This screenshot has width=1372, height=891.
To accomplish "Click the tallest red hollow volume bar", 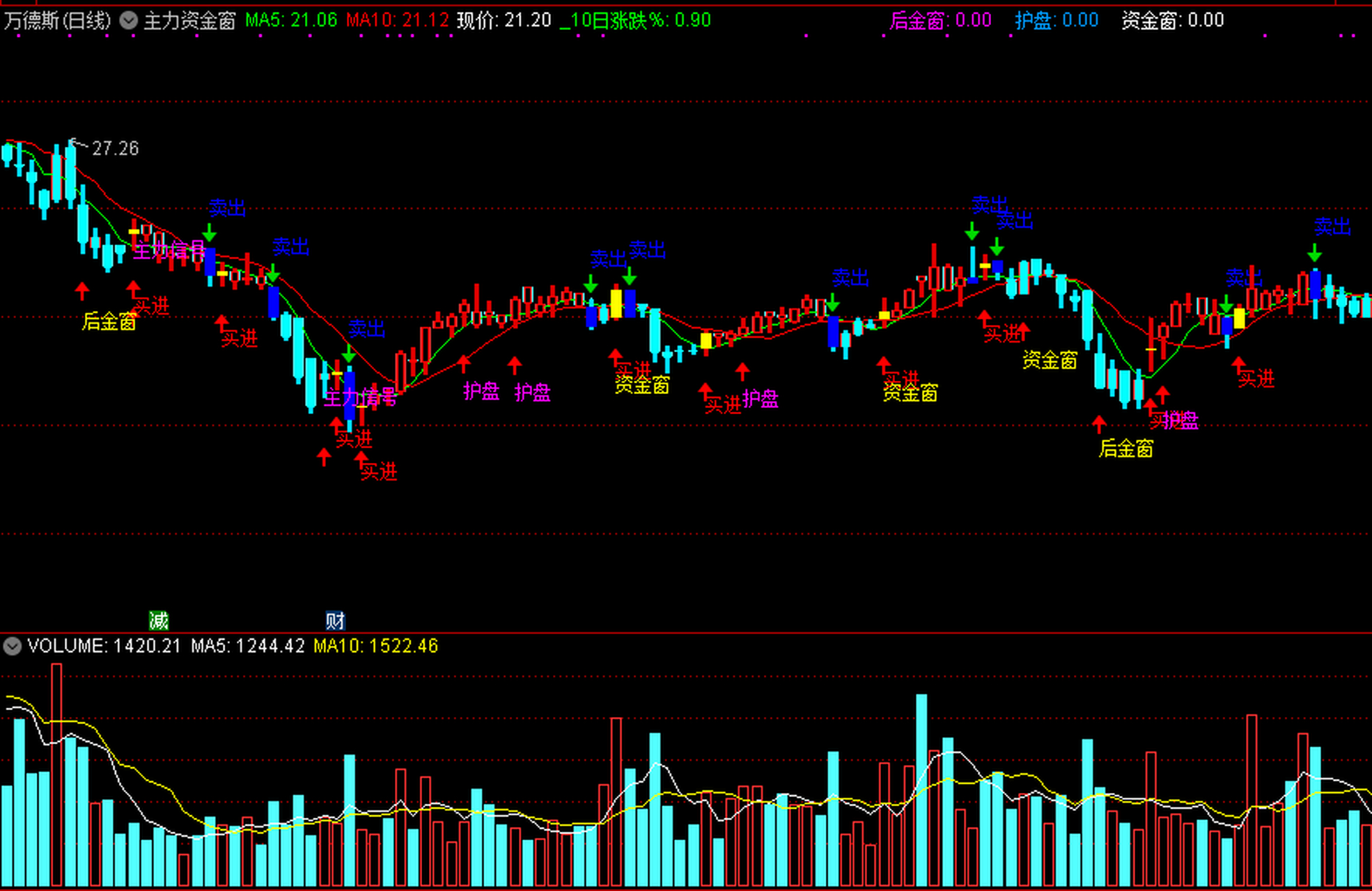I will [56, 773].
